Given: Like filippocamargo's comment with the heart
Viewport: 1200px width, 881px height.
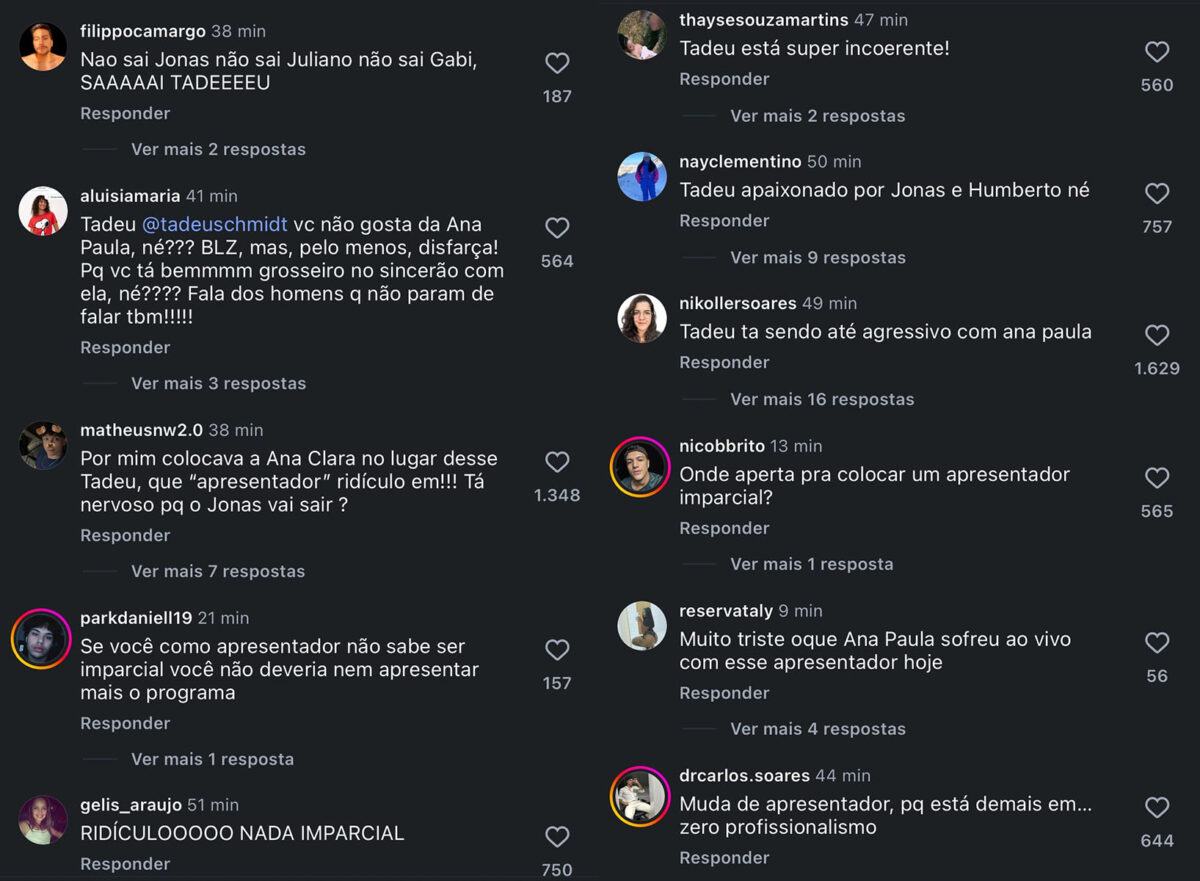Looking at the screenshot, I should [x=557, y=64].
